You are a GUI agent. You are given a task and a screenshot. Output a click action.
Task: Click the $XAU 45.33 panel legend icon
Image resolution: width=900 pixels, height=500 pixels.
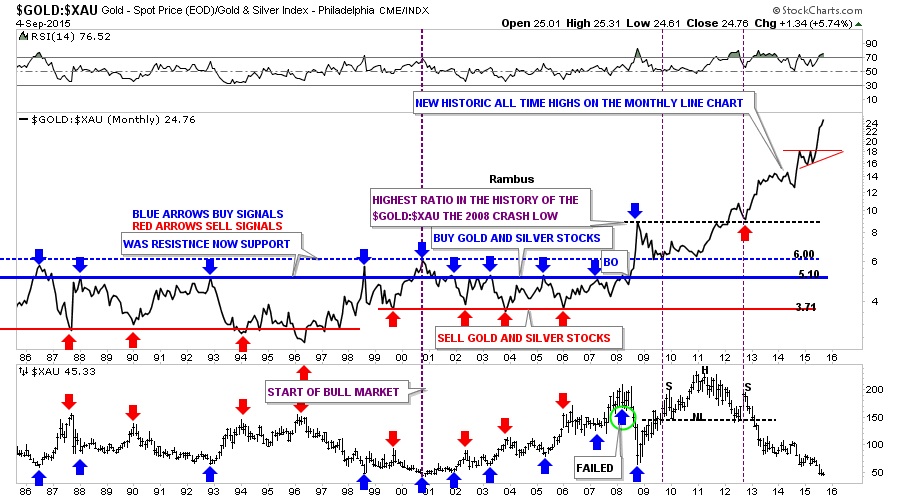tap(22, 371)
